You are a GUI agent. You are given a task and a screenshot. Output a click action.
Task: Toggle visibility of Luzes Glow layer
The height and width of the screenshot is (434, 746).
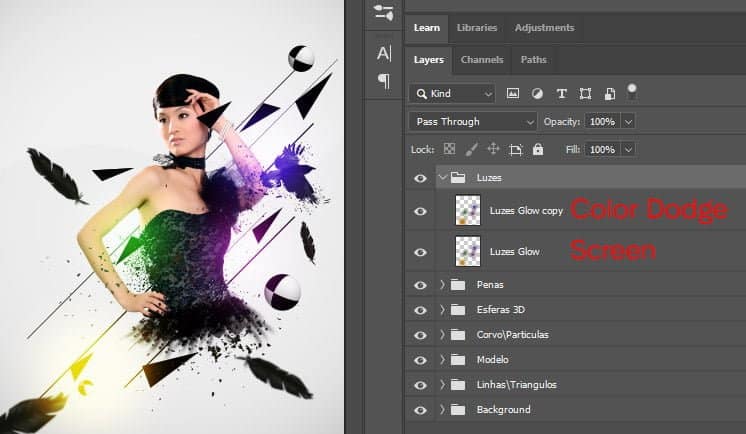(420, 252)
